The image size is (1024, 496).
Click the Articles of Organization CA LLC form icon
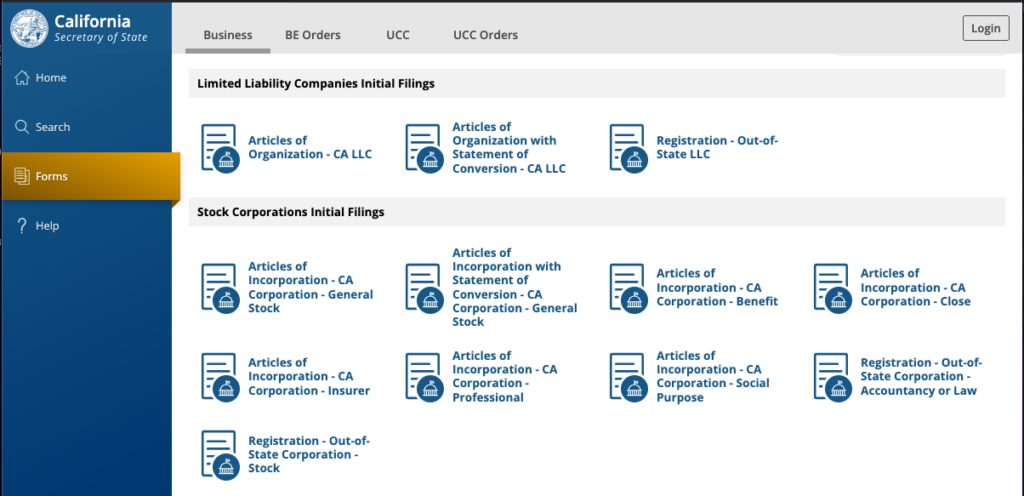219,148
